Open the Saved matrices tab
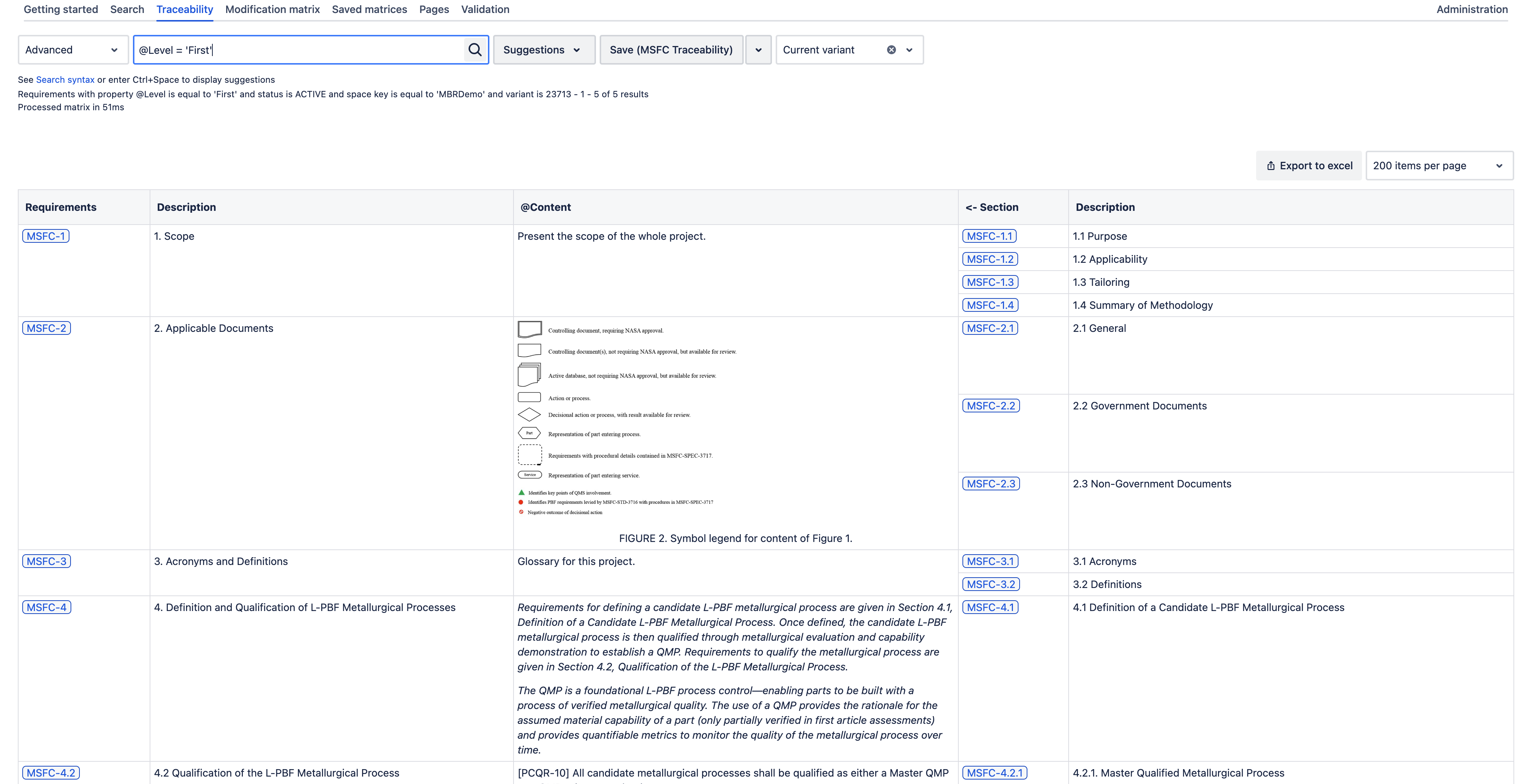 (x=369, y=10)
